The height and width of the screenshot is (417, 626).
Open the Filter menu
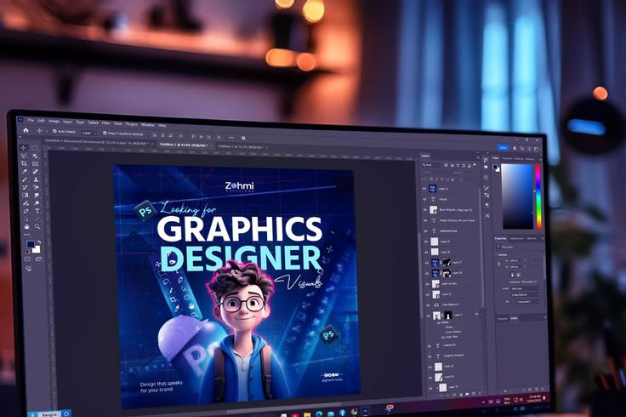coord(106,123)
